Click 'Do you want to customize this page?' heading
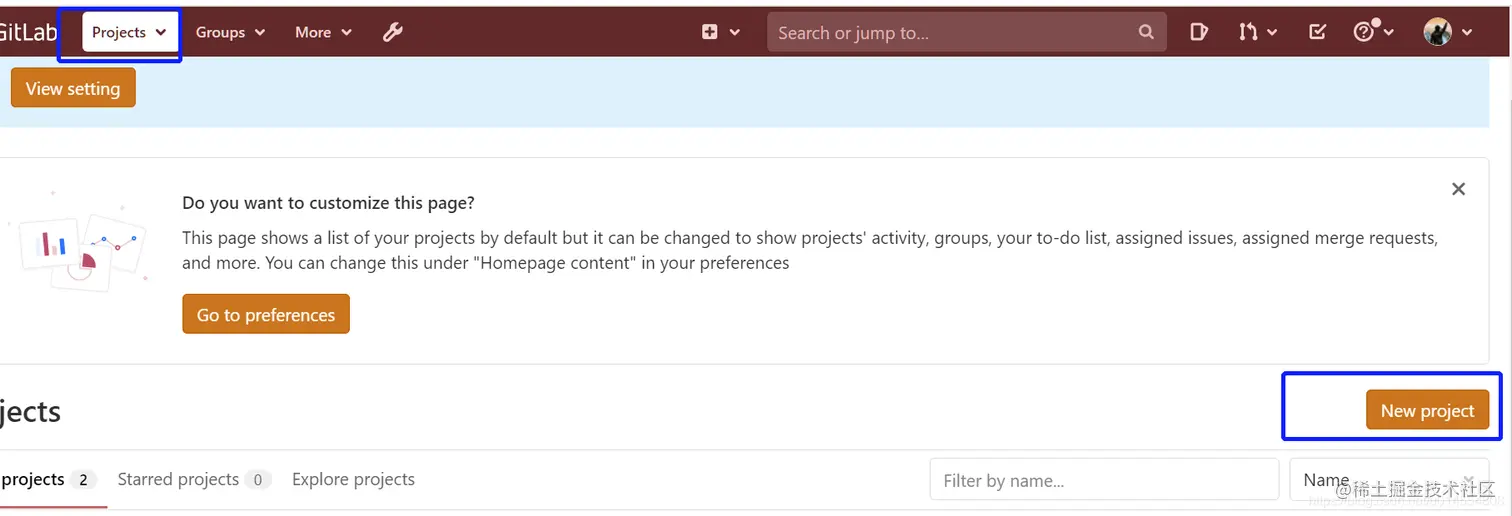 pyautogui.click(x=328, y=203)
